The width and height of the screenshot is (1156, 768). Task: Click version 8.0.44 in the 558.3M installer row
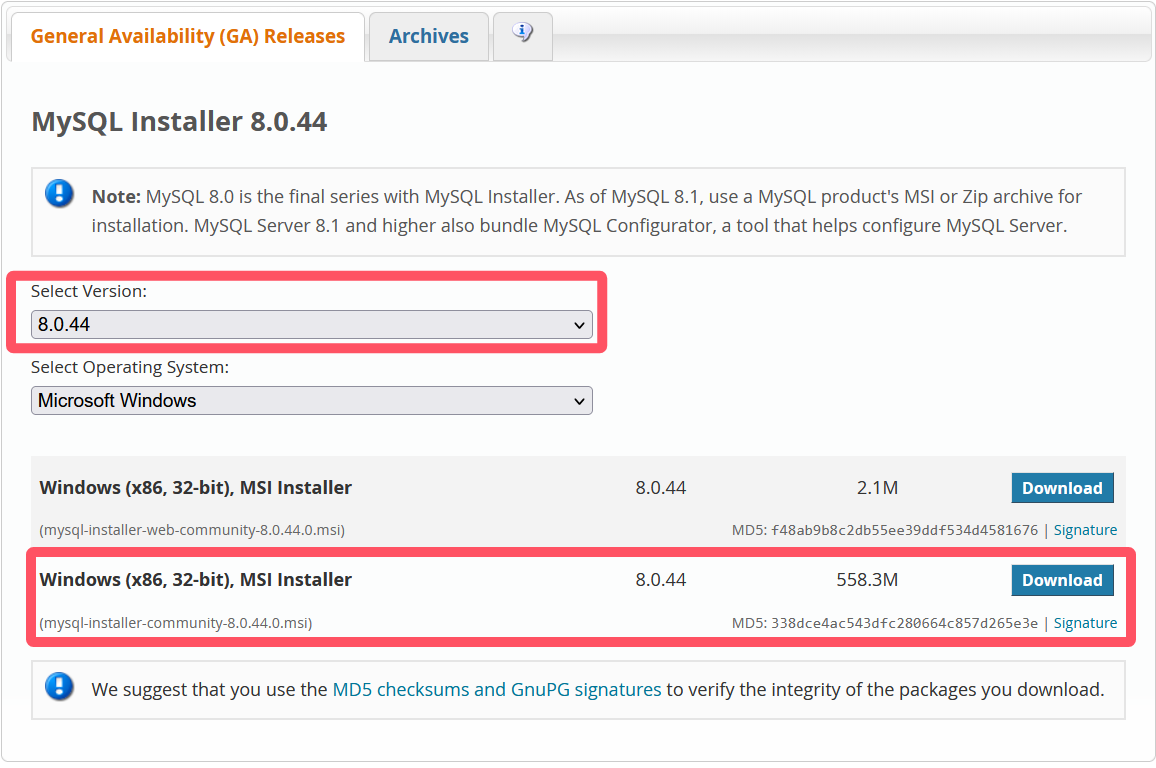coord(661,580)
